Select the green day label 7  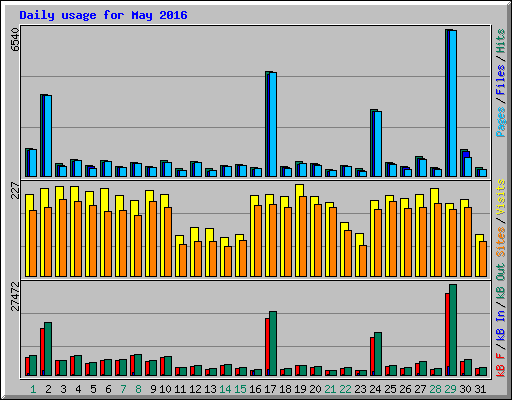[123, 389]
